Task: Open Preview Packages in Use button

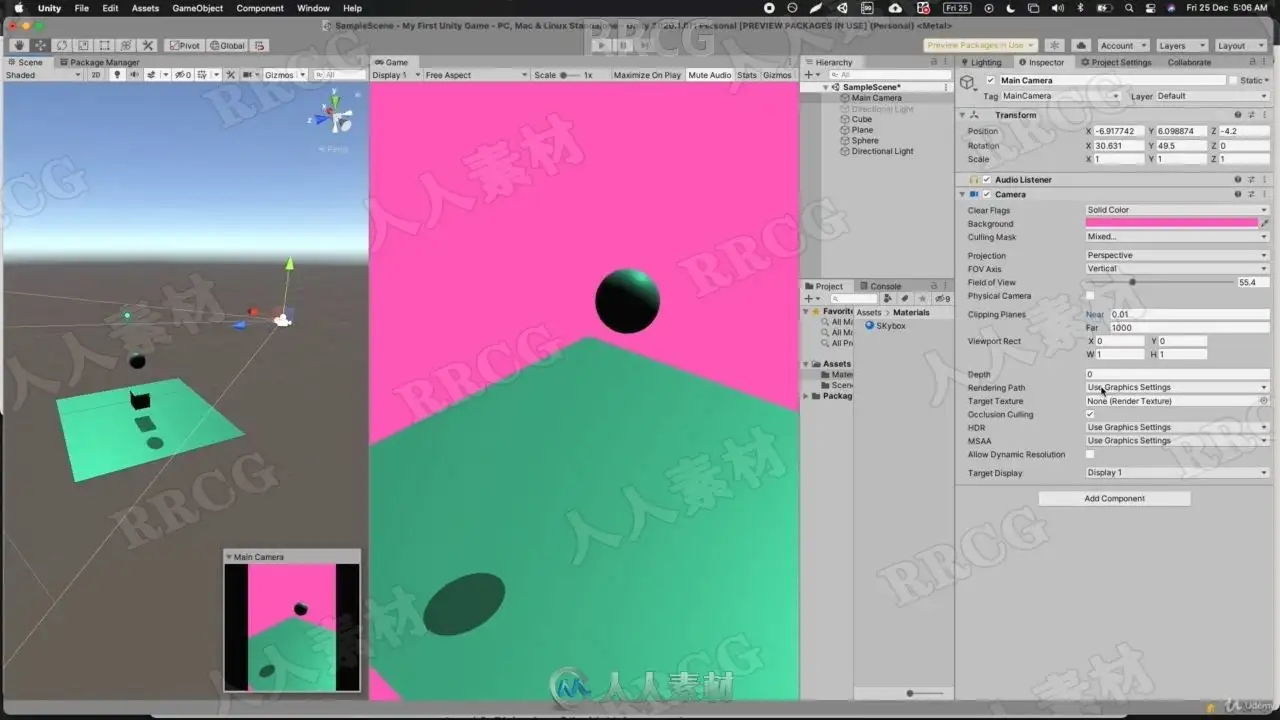Action: (x=981, y=45)
